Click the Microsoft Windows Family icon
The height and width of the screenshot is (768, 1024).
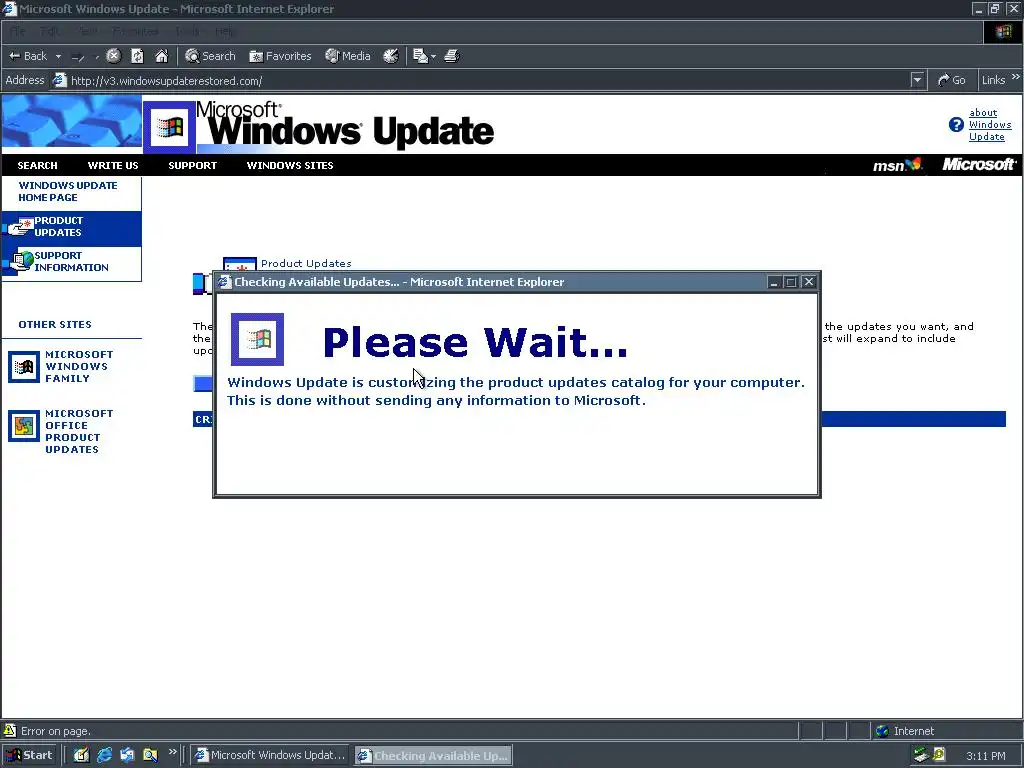24,366
